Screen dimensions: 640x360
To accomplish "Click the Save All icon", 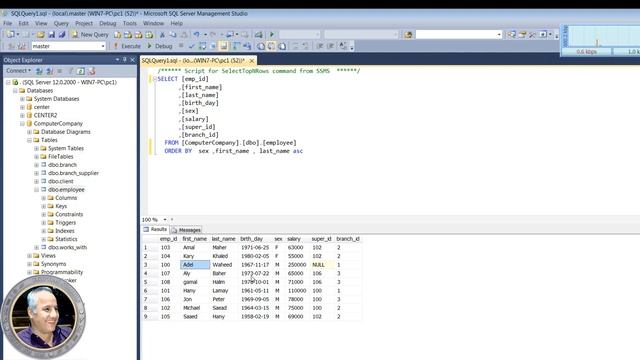I will 62,35.
